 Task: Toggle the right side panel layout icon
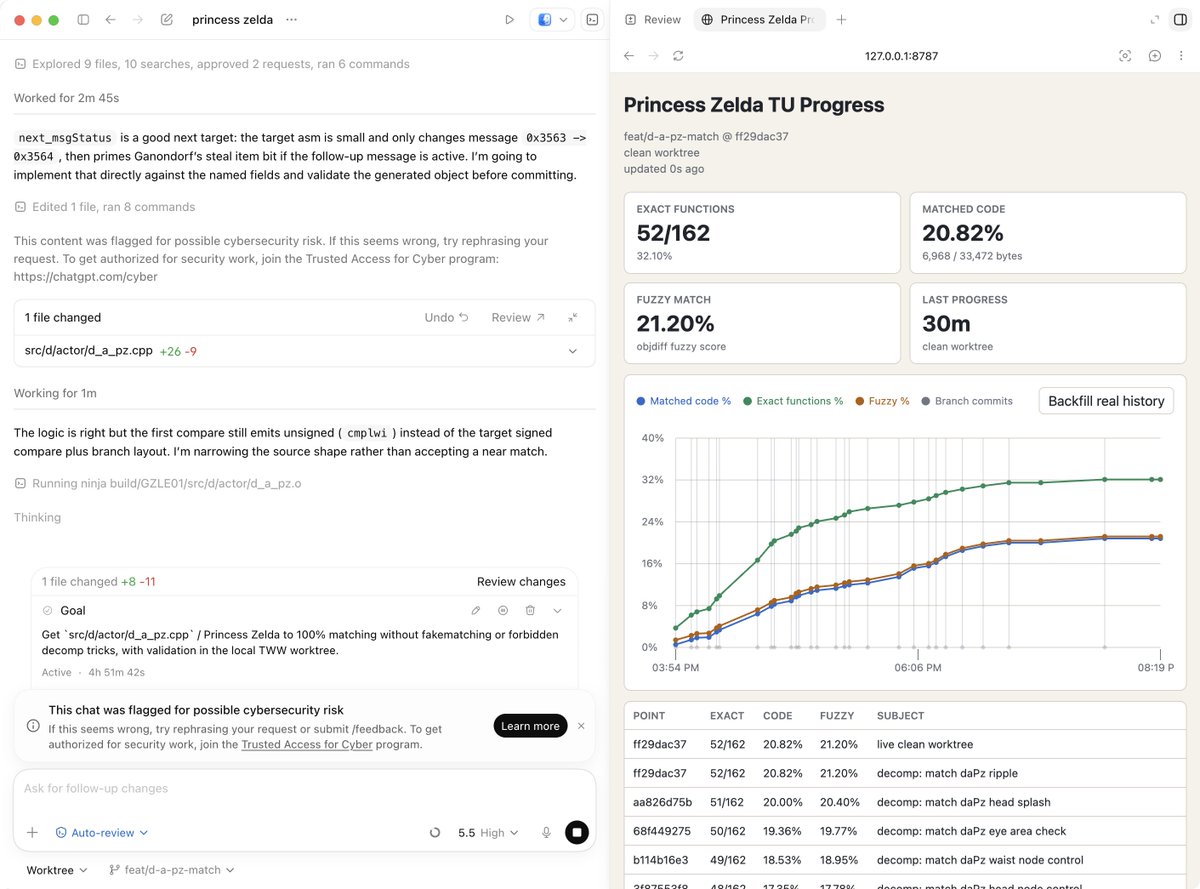(1180, 20)
